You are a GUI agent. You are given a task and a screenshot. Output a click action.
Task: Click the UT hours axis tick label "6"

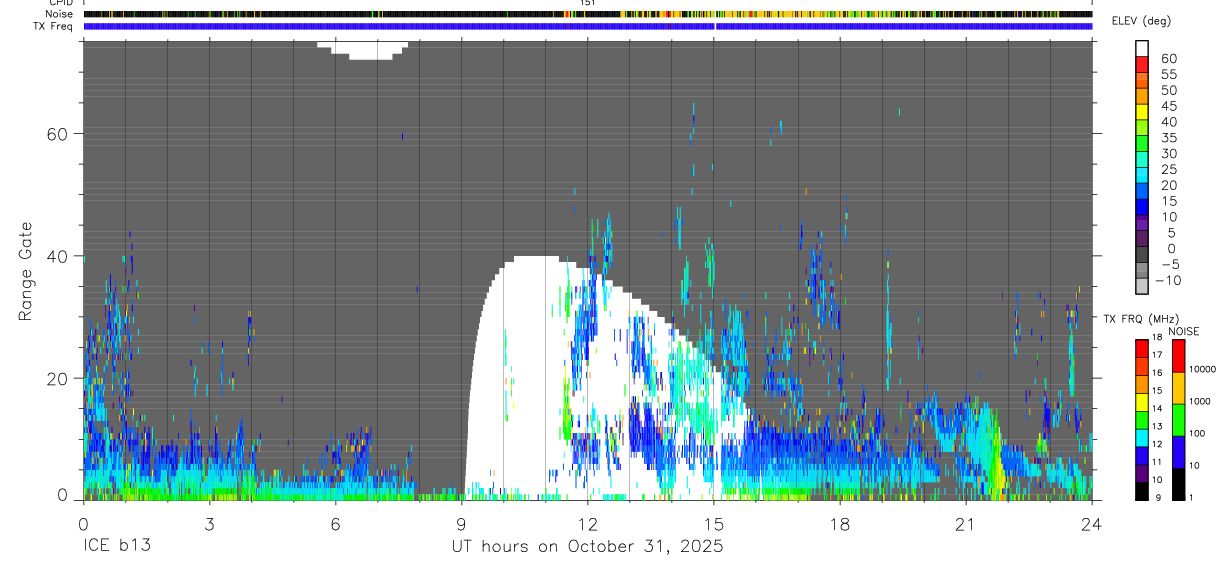tap(335, 525)
